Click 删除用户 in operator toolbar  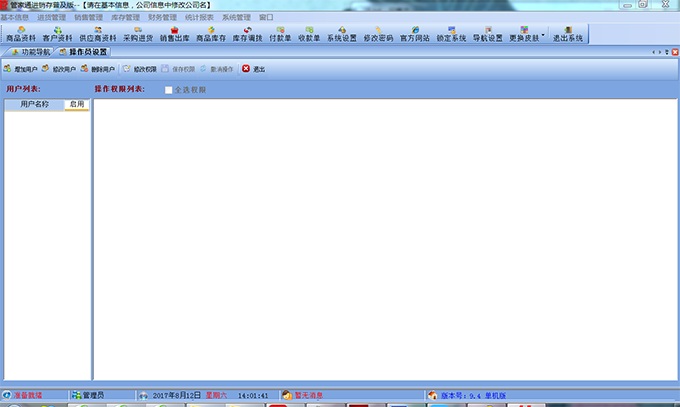point(98,69)
